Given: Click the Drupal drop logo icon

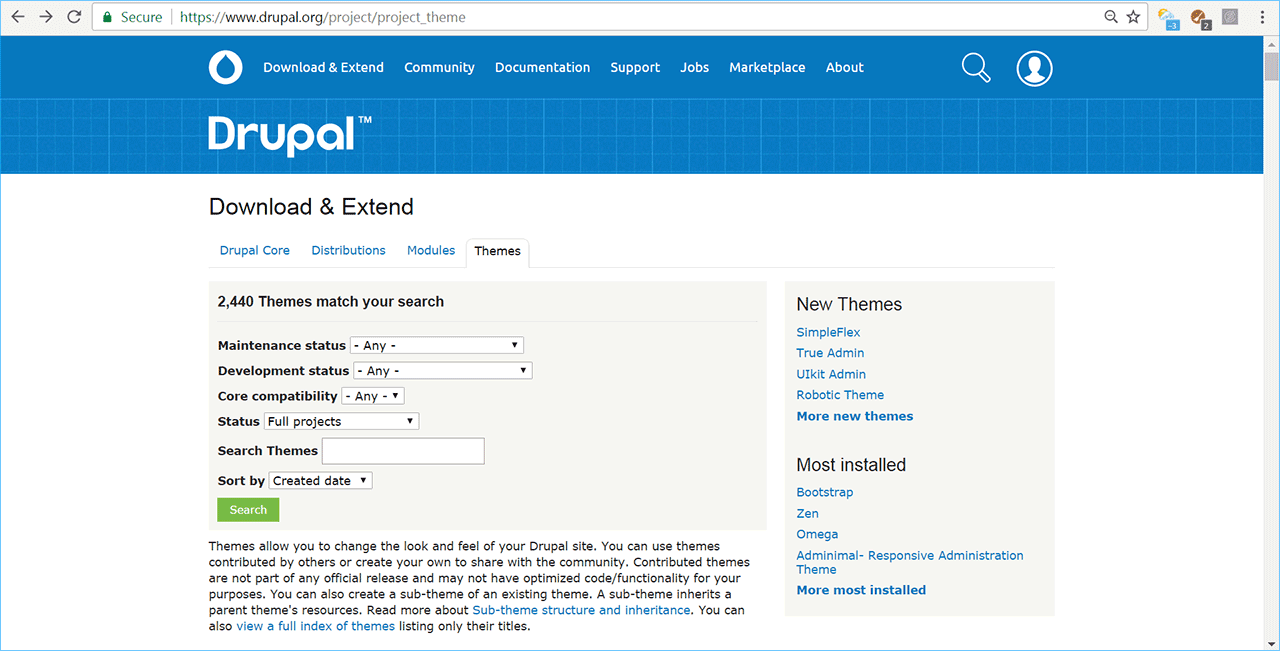Looking at the screenshot, I should coord(226,67).
